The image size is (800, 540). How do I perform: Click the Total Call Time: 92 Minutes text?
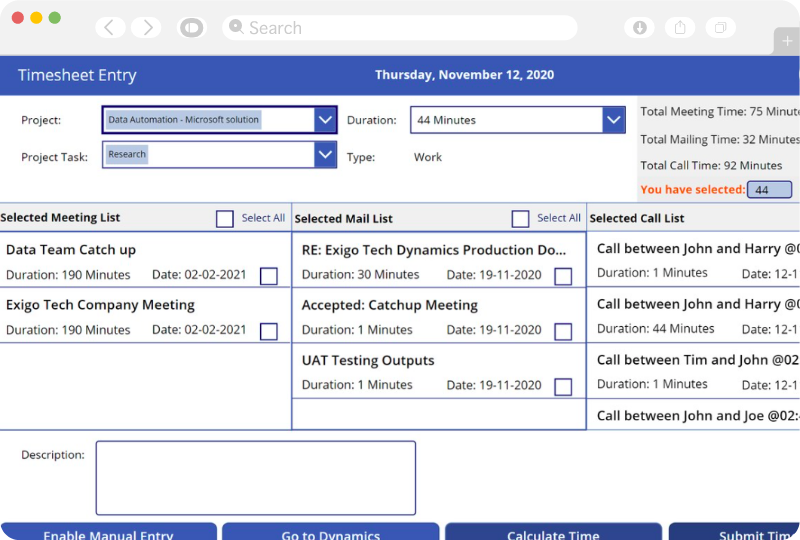(711, 165)
